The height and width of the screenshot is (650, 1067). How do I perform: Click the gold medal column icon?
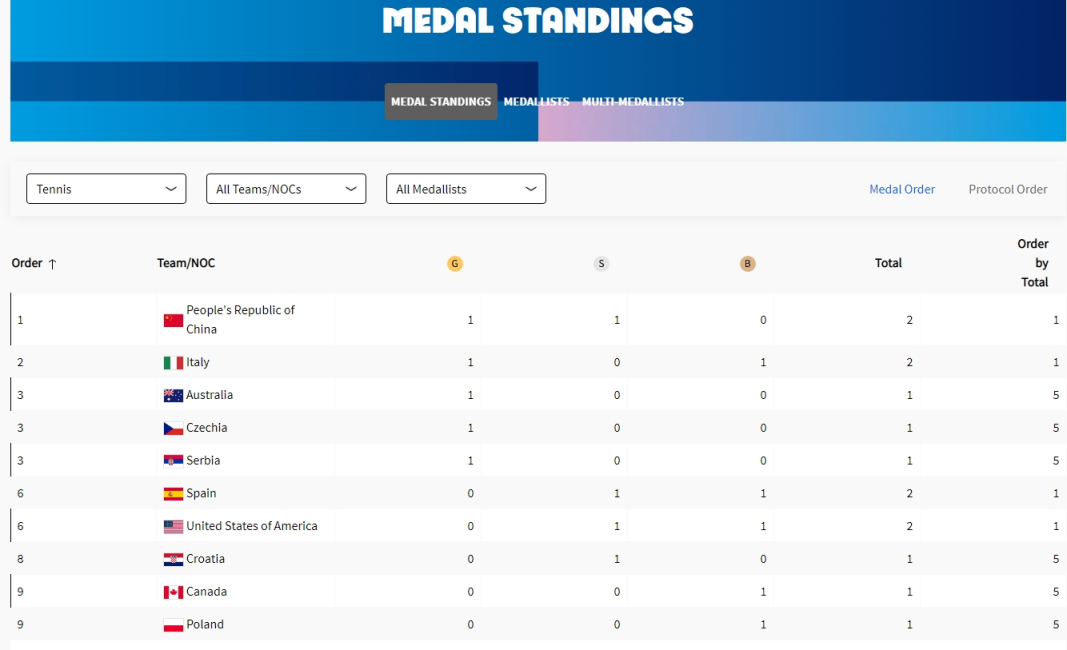pyautogui.click(x=455, y=264)
